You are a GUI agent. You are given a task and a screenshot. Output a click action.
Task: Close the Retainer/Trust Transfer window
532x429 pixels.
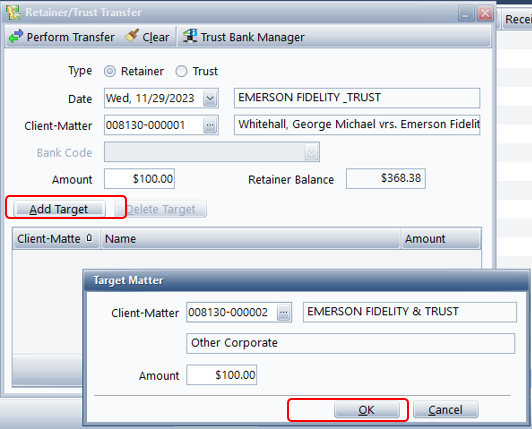click(485, 13)
